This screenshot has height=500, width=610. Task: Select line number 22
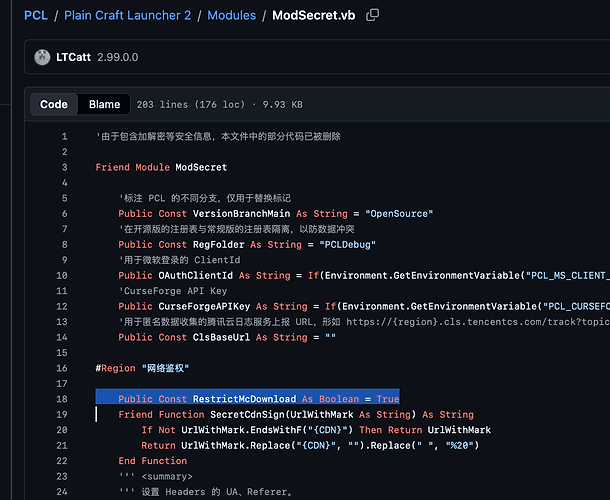point(61,461)
